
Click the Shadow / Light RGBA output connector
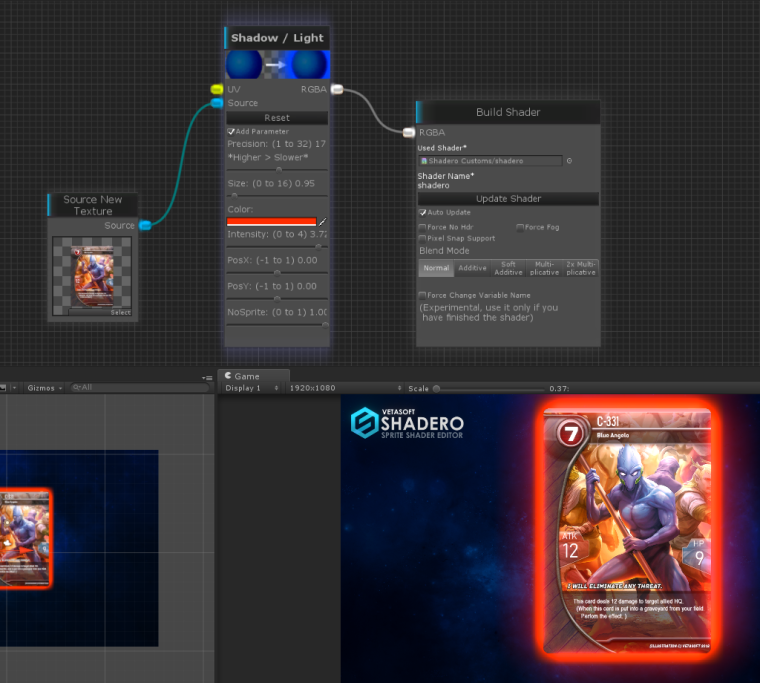[x=337, y=89]
